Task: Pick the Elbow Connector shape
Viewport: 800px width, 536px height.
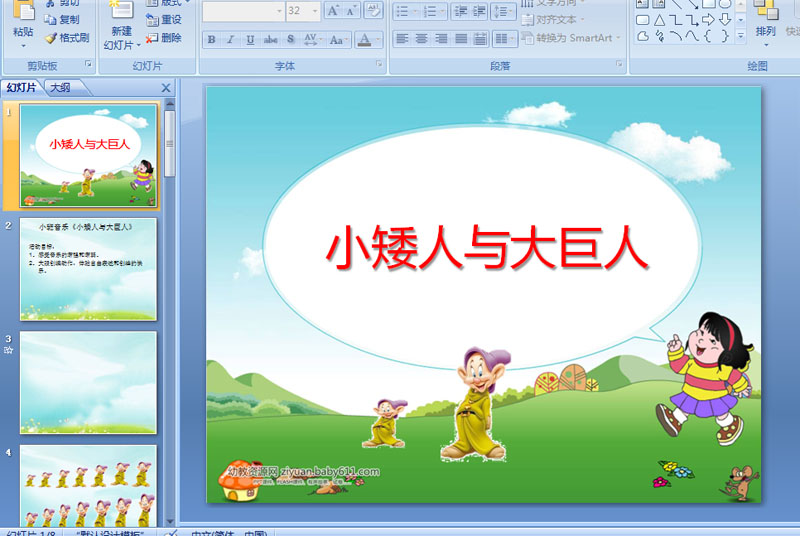Action: (676, 20)
